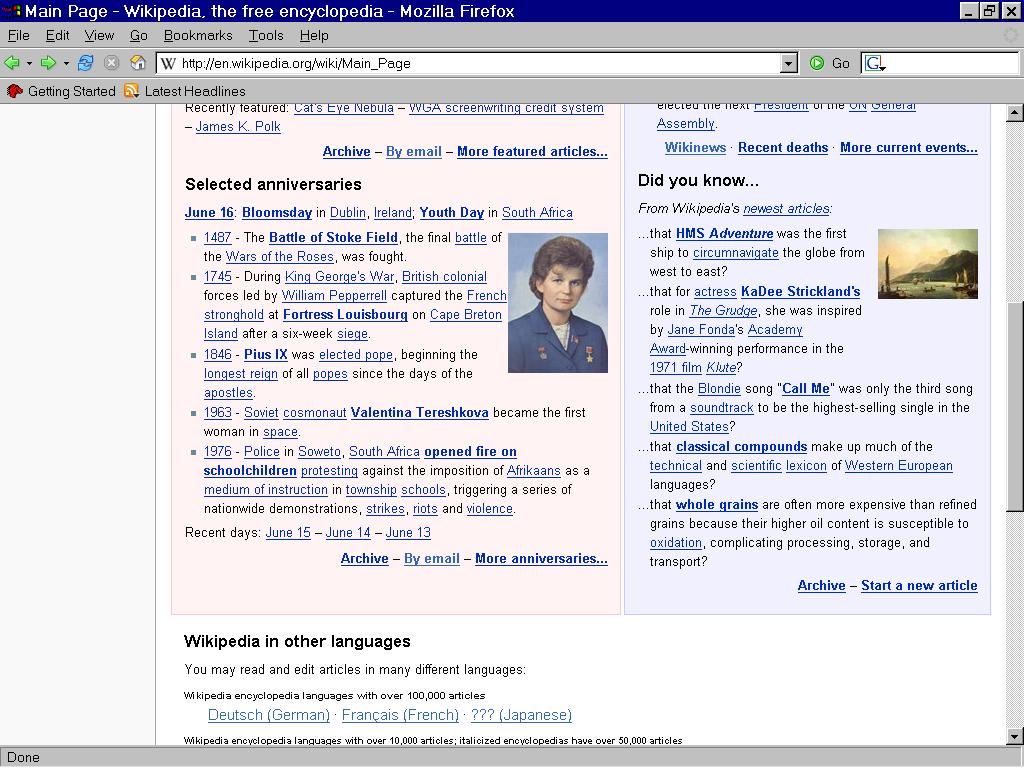The height and width of the screenshot is (768, 1024).
Task: Open the Bookmarks menu
Action: tap(198, 35)
